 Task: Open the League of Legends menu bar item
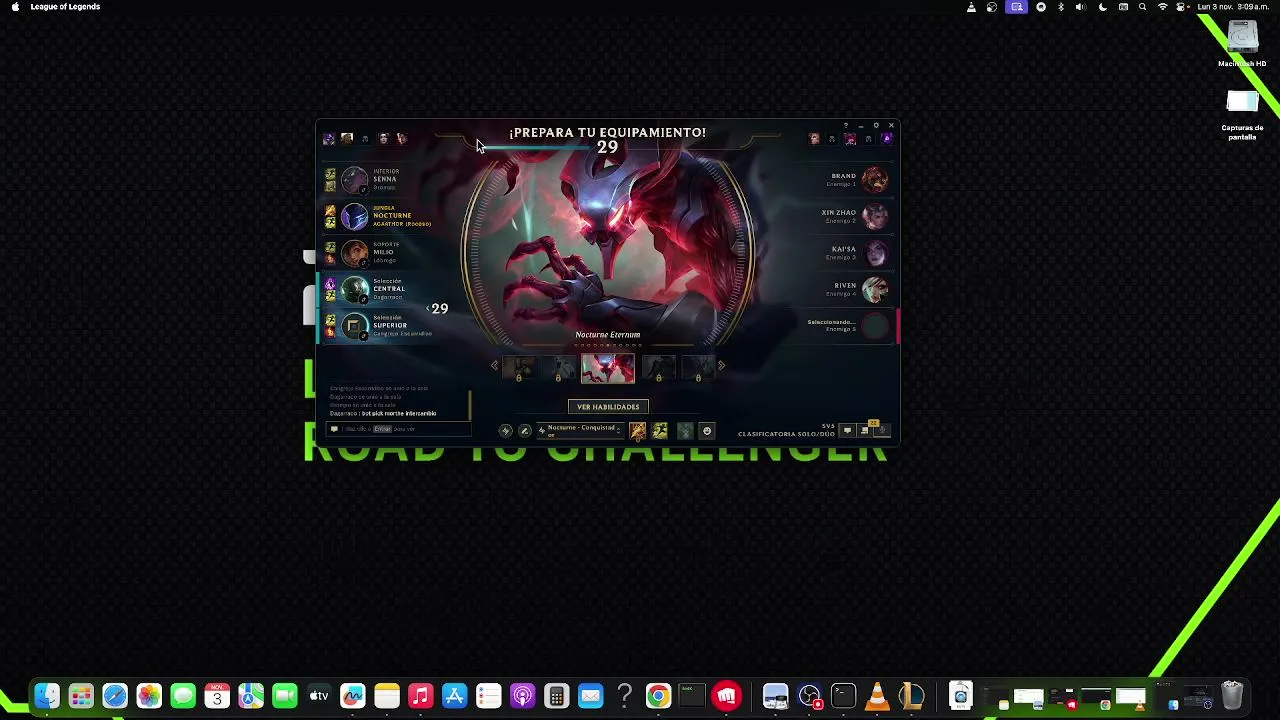65,7
